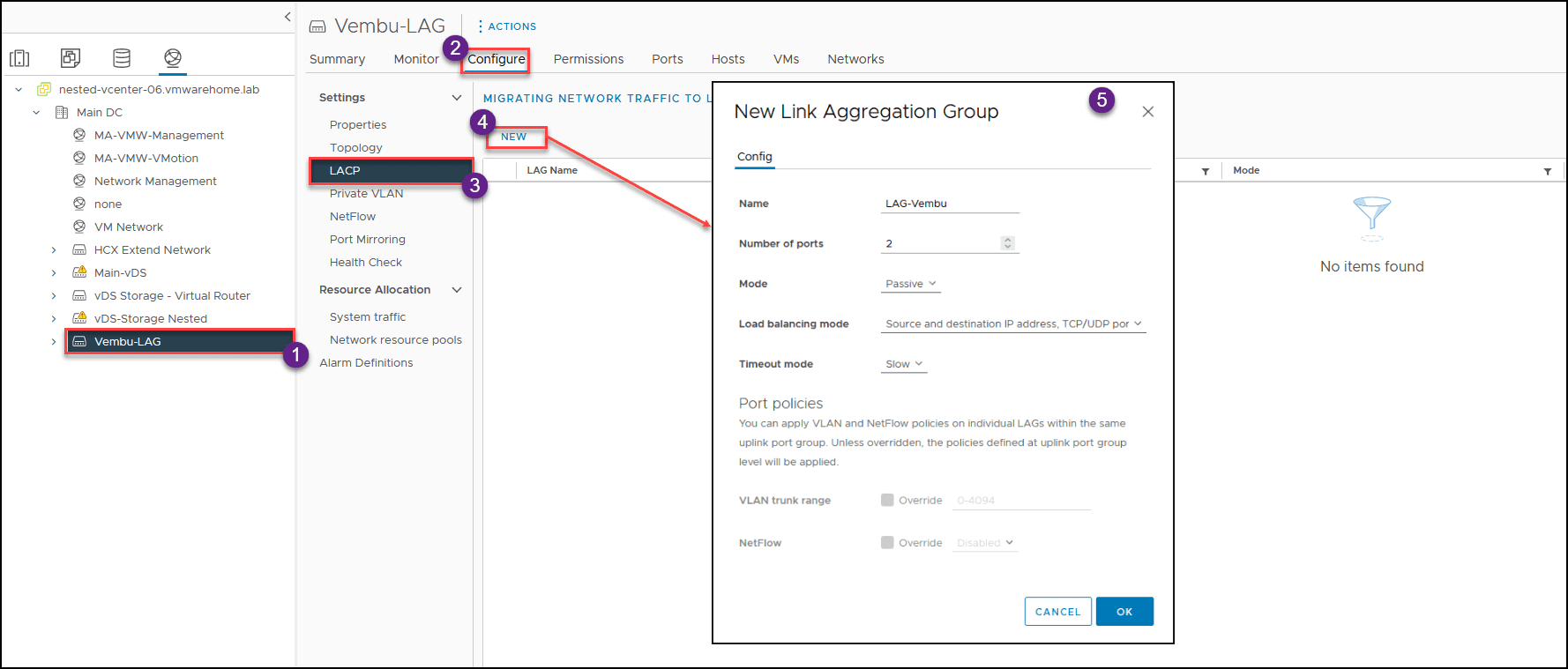
Task: Switch to the Networks tab
Action: coord(855,59)
